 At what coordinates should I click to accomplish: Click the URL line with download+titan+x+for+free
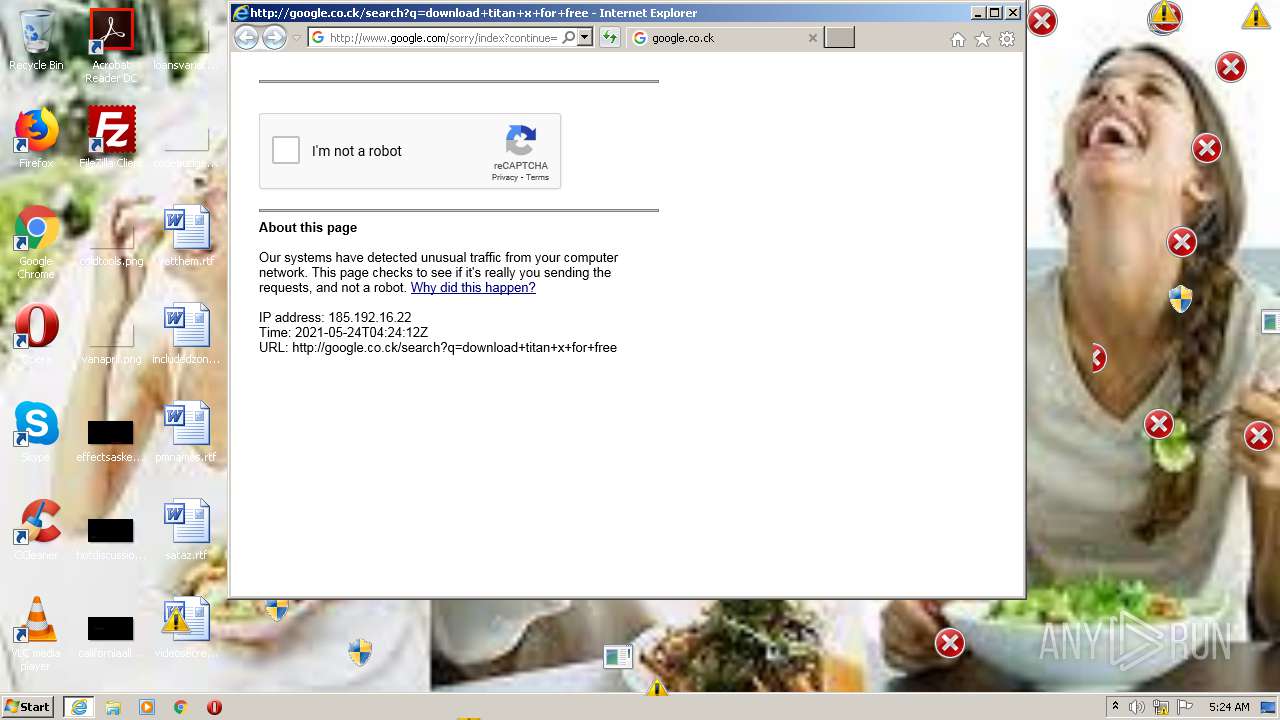[438, 347]
